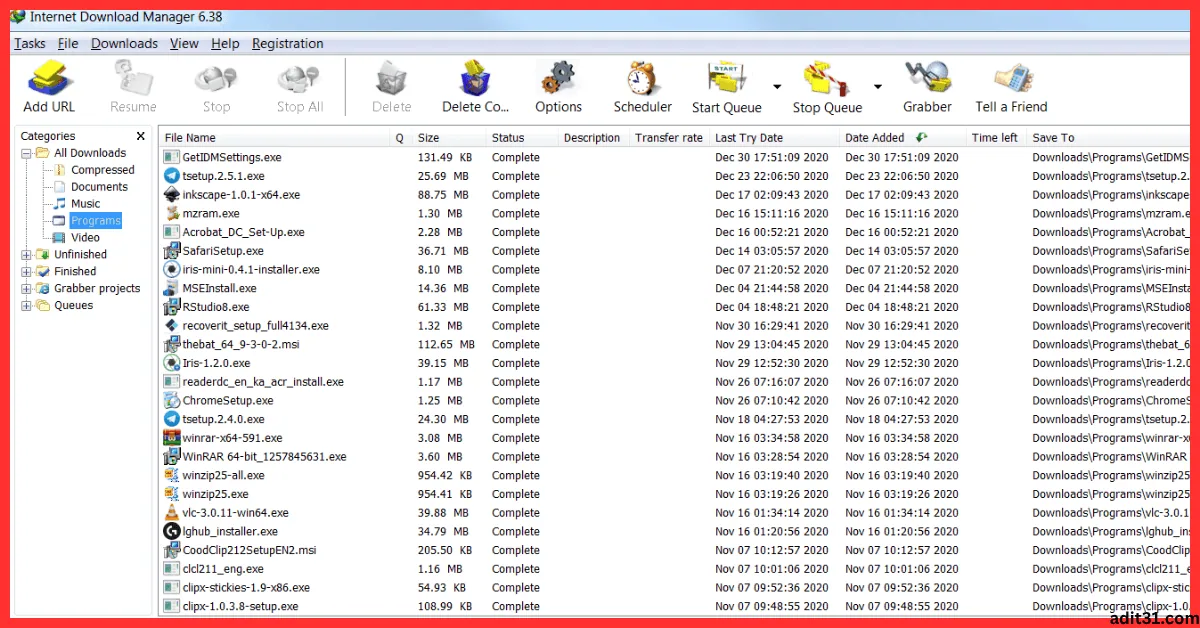Viewport: 1200px width, 628px height.
Task: Select the Music category
Action: click(85, 204)
